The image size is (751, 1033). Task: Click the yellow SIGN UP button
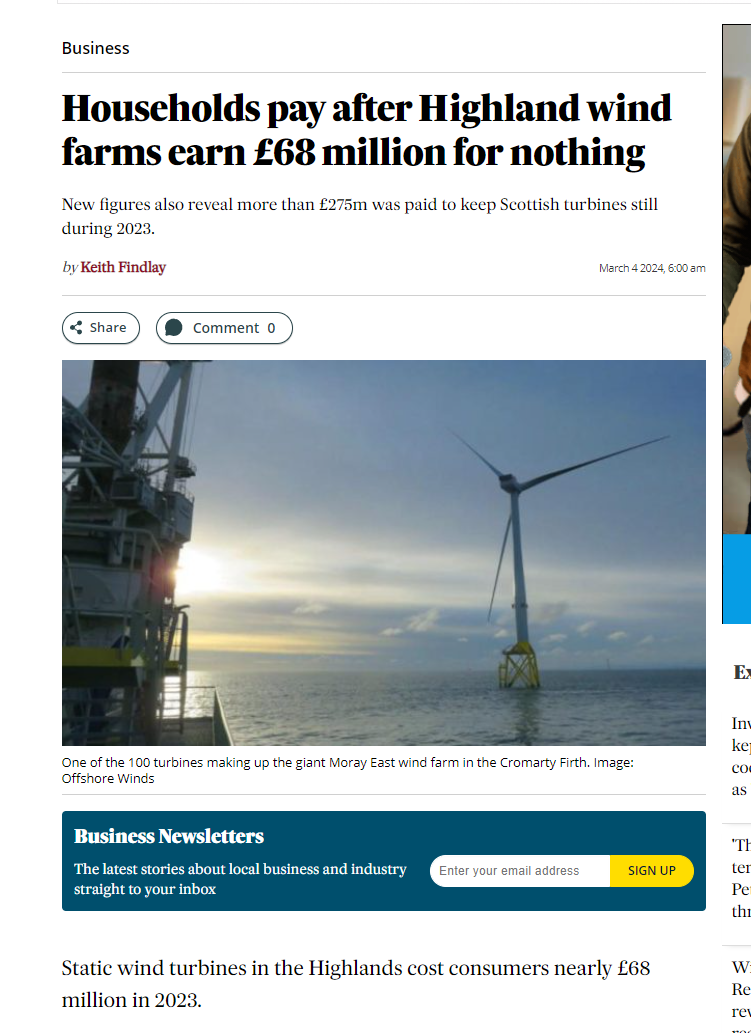tap(652, 871)
